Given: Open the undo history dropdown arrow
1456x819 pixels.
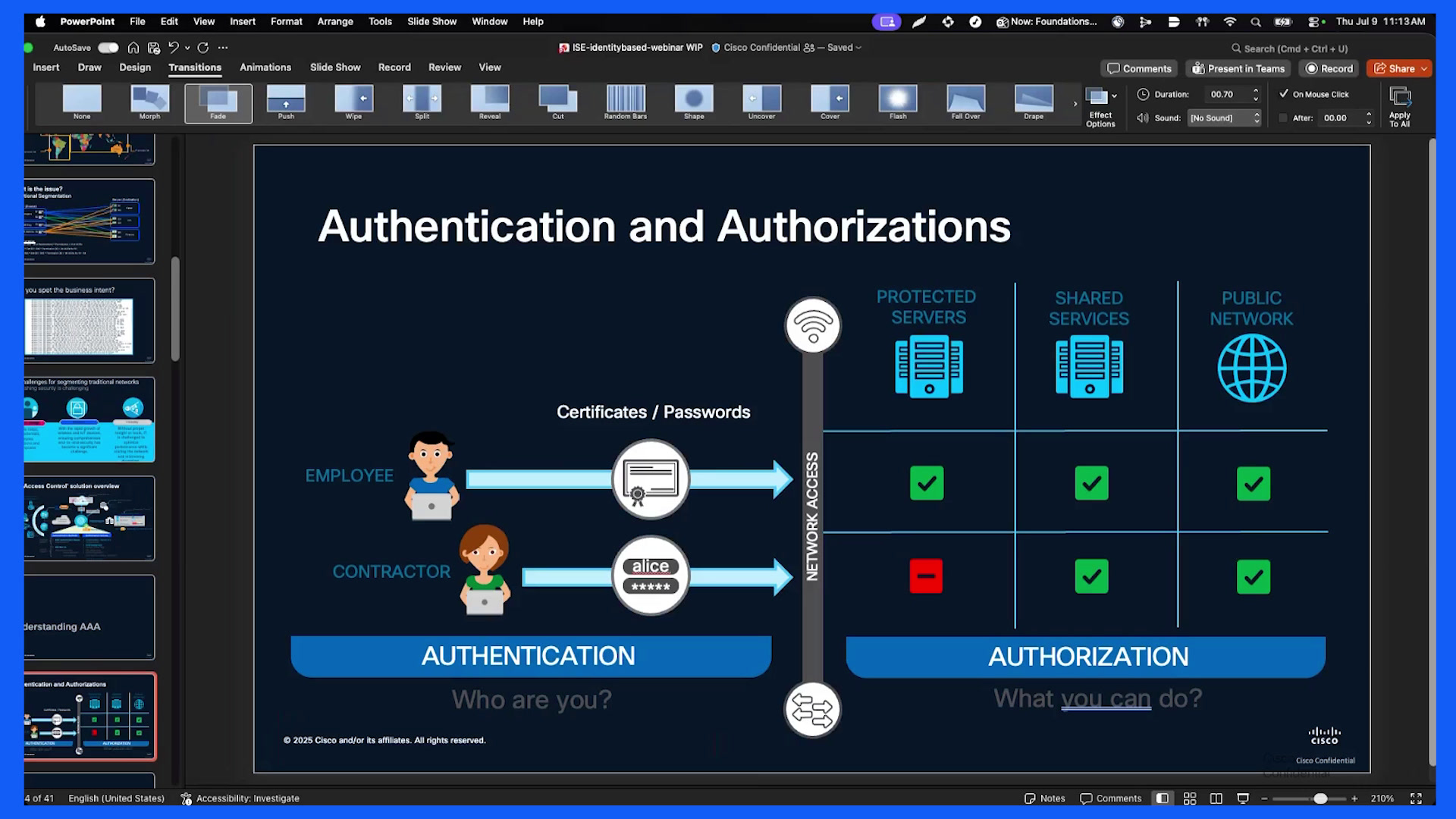Looking at the screenshot, I should pyautogui.click(x=187, y=48).
